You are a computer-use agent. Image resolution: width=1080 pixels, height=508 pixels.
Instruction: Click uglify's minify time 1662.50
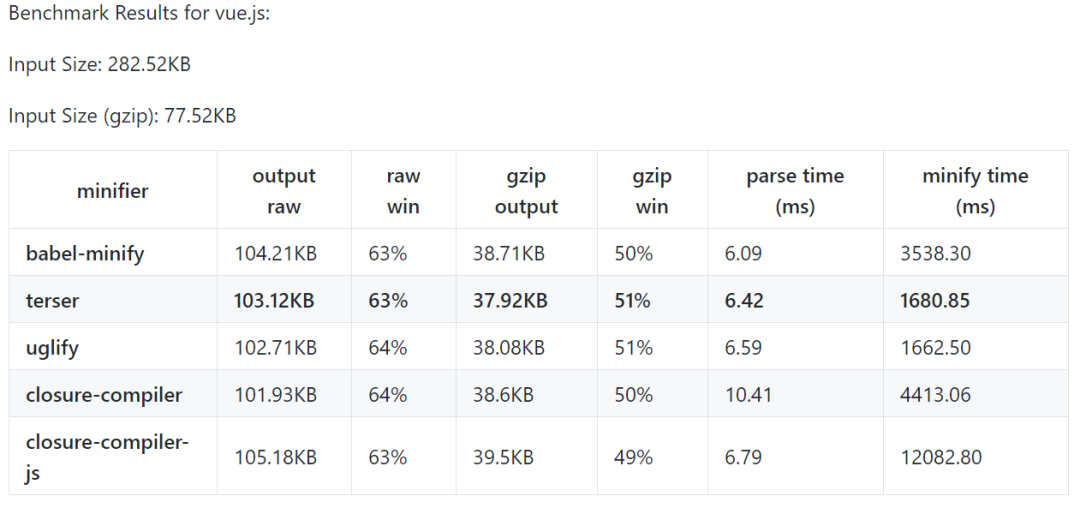pos(935,348)
